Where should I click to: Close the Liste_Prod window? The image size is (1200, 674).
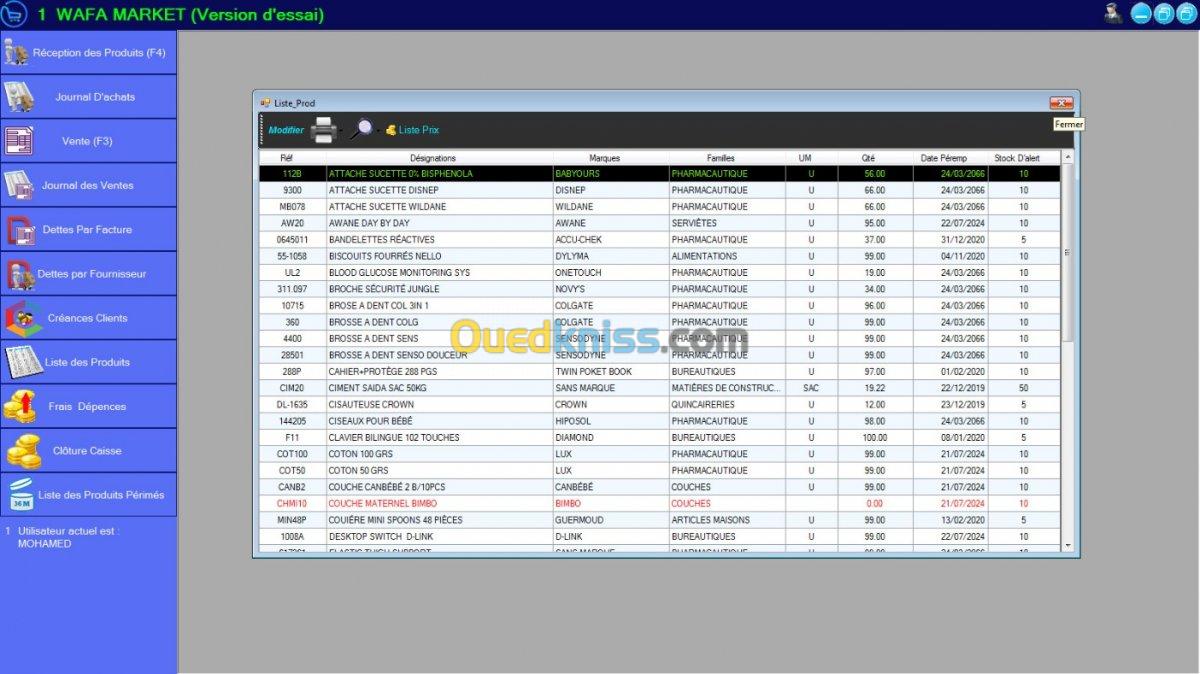[1061, 103]
